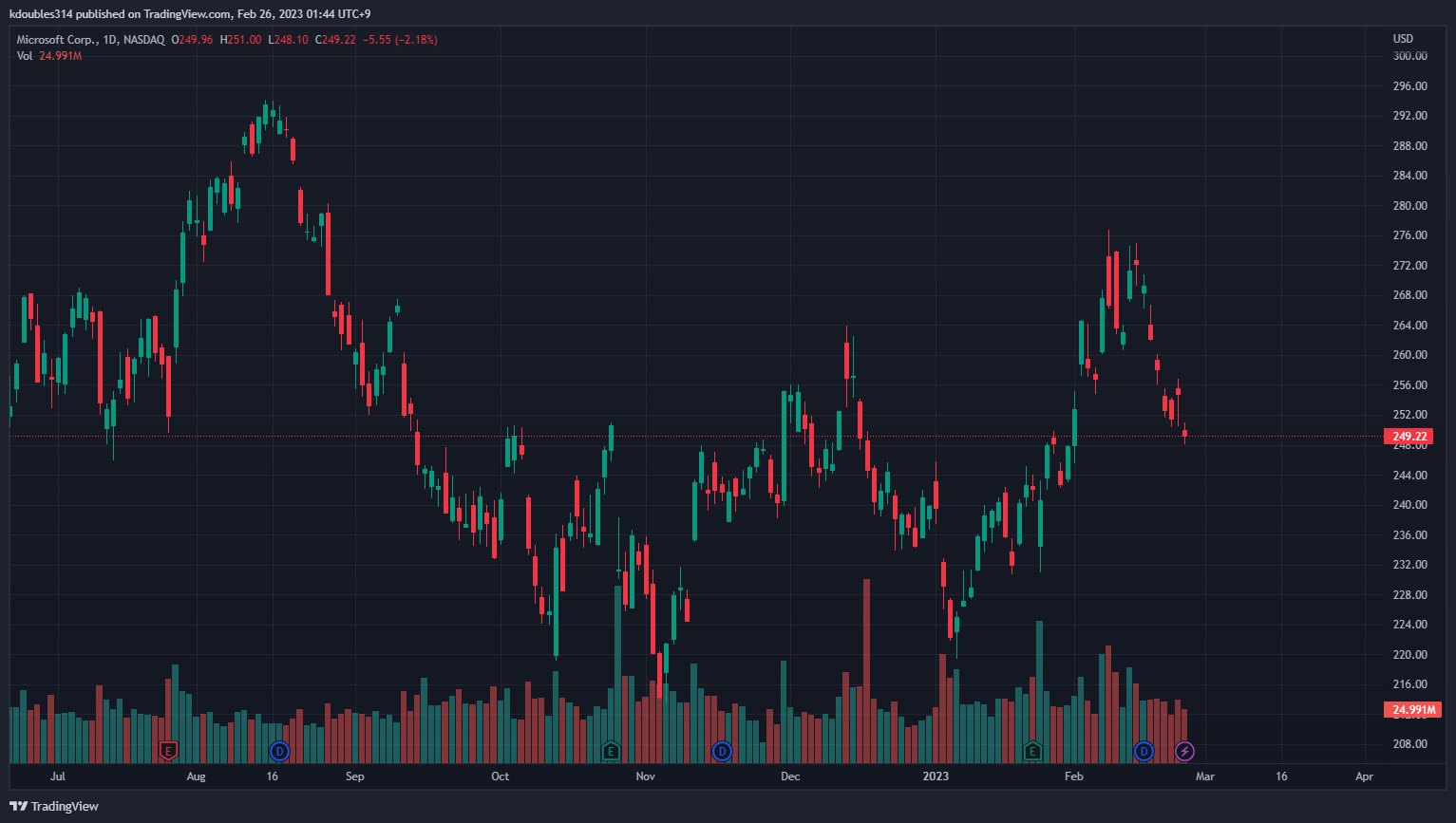Click the tallest December volume bar

(x=866, y=670)
